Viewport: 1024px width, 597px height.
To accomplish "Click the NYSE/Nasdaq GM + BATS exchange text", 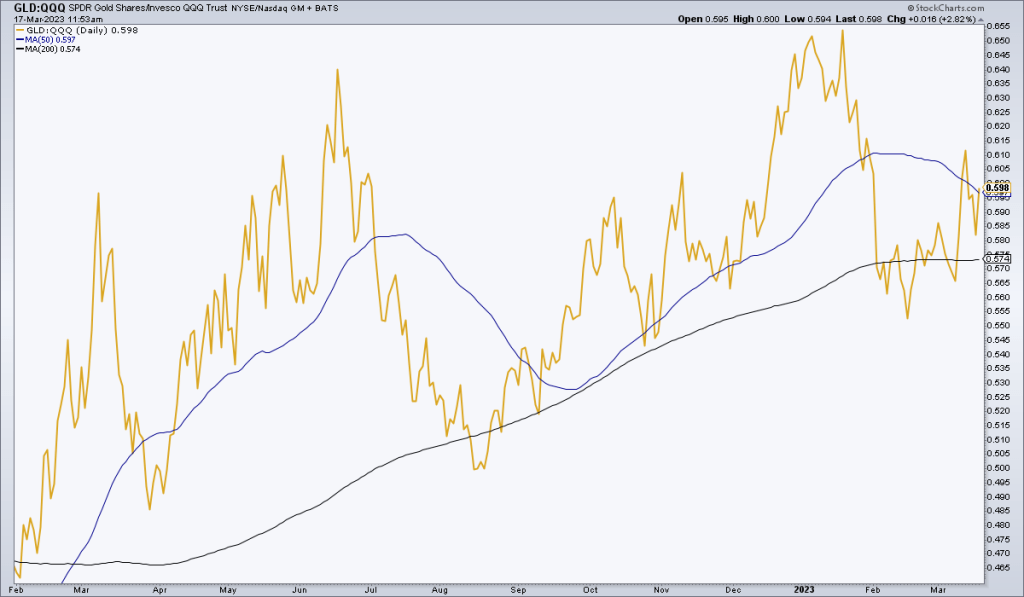I will click(x=285, y=8).
